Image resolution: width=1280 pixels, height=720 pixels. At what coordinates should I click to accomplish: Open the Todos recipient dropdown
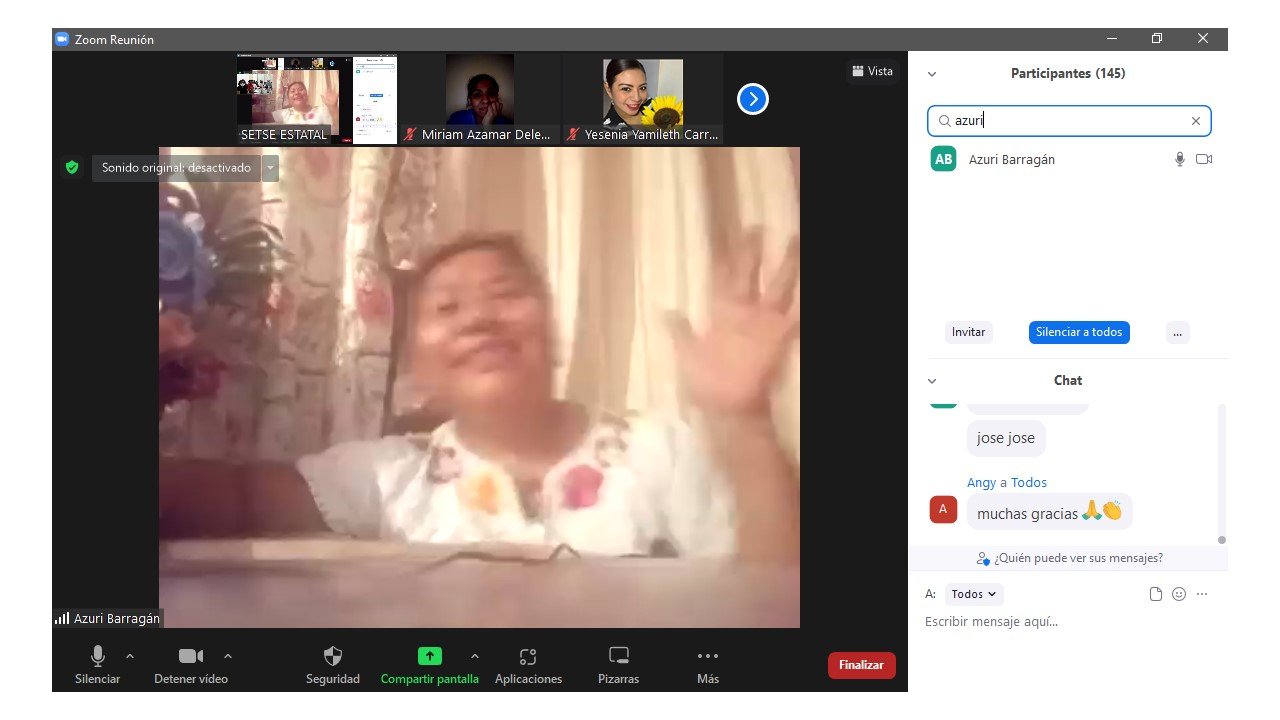tap(974, 594)
